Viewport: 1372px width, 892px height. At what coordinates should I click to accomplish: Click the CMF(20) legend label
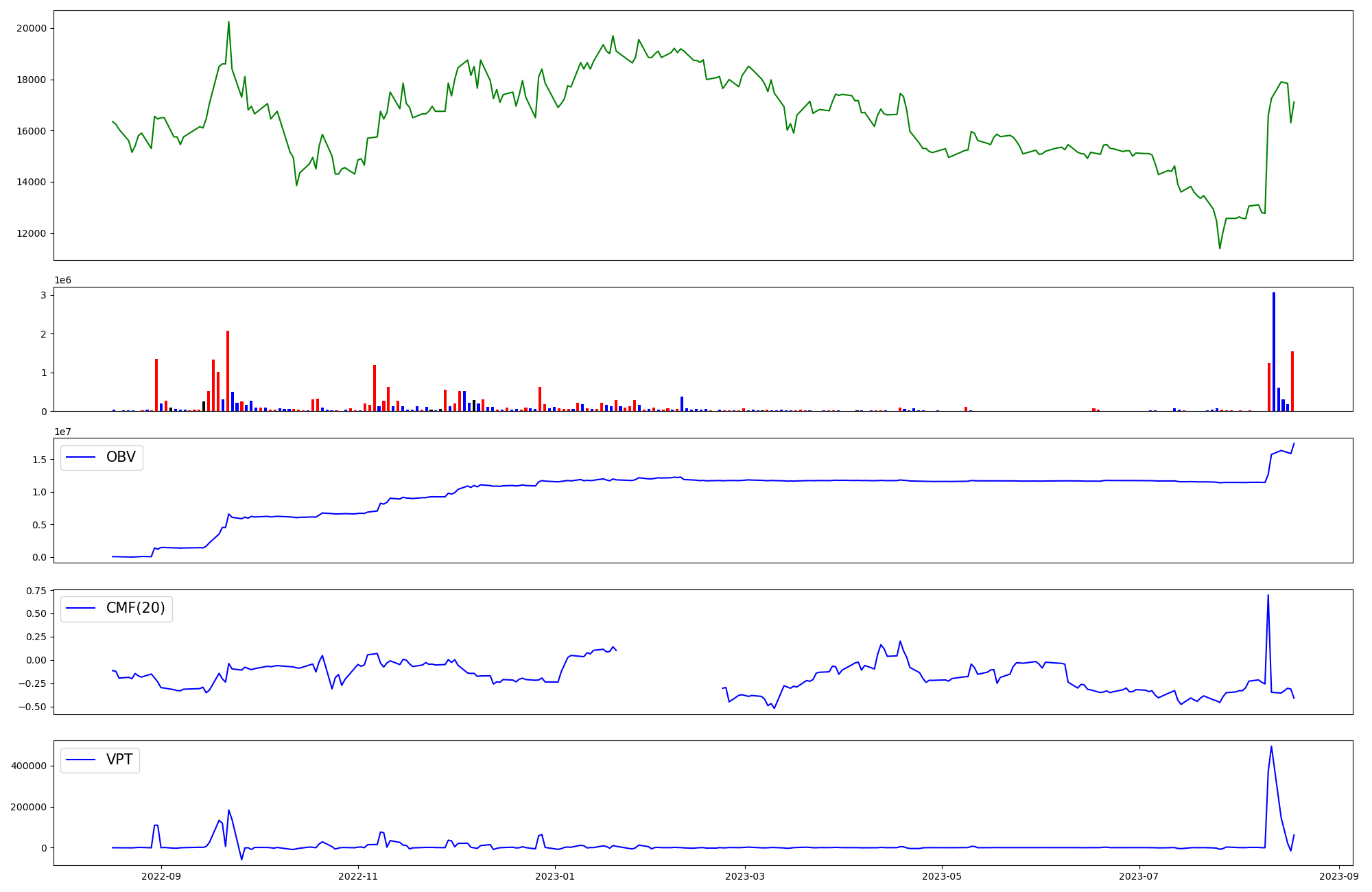click(x=135, y=609)
